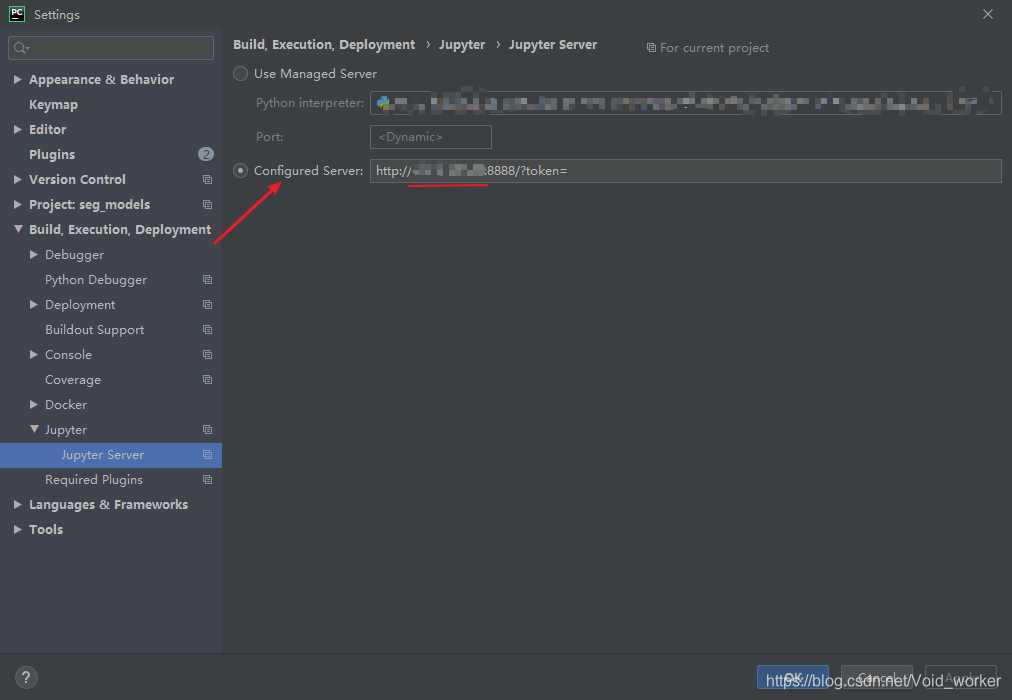
Task: Select Required Plugins in the tree
Action: pos(94,480)
